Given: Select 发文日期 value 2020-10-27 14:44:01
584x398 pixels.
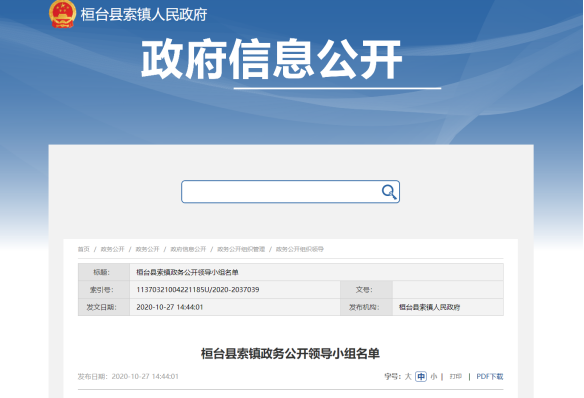Looking at the screenshot, I should [169, 307].
